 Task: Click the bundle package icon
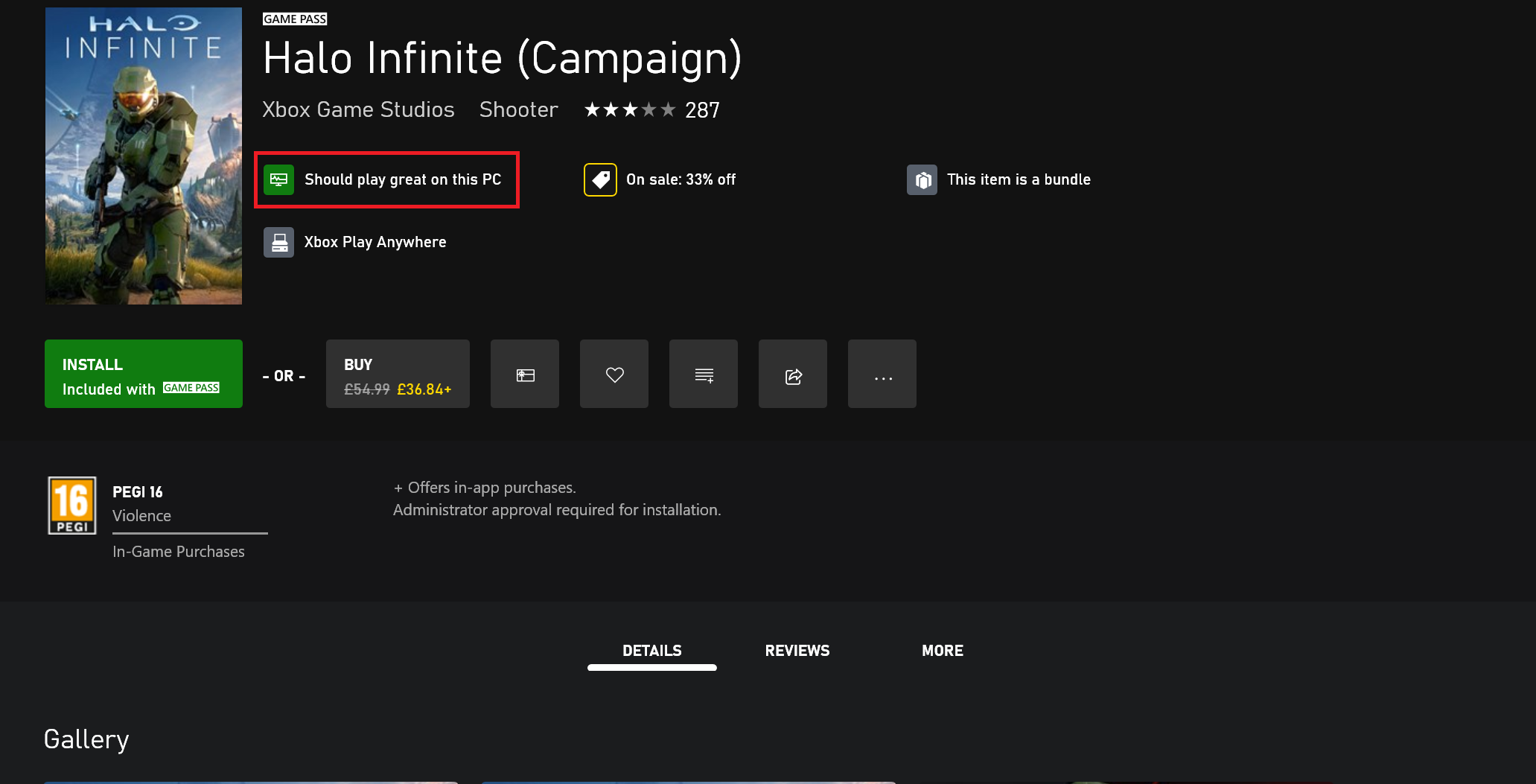click(922, 179)
